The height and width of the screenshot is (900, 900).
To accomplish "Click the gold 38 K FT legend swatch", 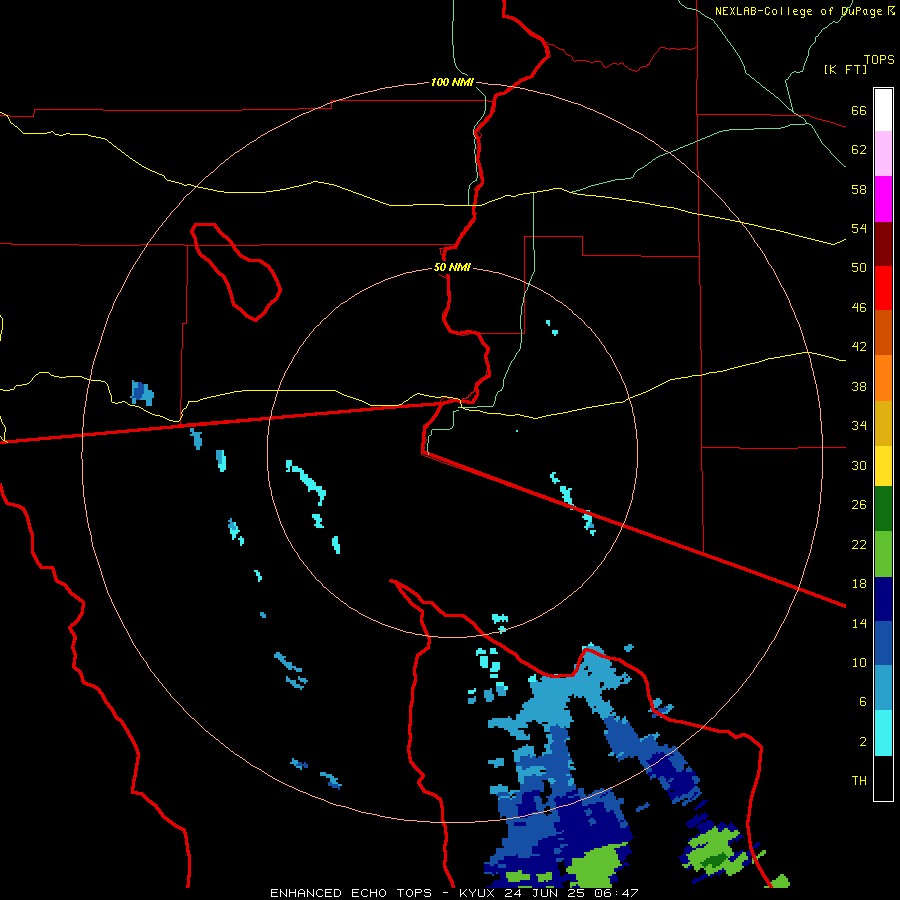I will pyautogui.click(x=883, y=423).
